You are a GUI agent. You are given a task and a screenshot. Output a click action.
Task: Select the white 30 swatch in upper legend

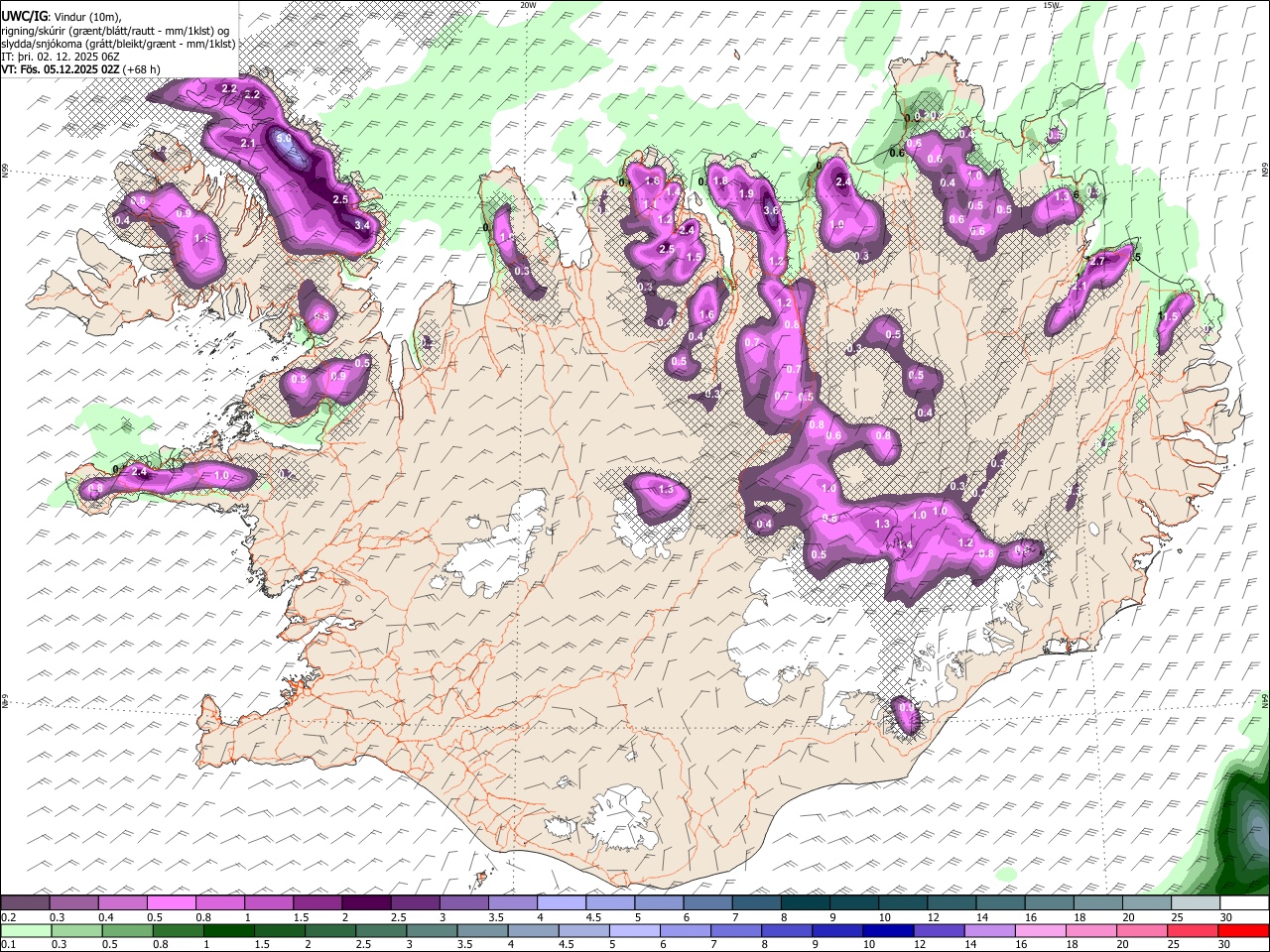click(x=1244, y=903)
